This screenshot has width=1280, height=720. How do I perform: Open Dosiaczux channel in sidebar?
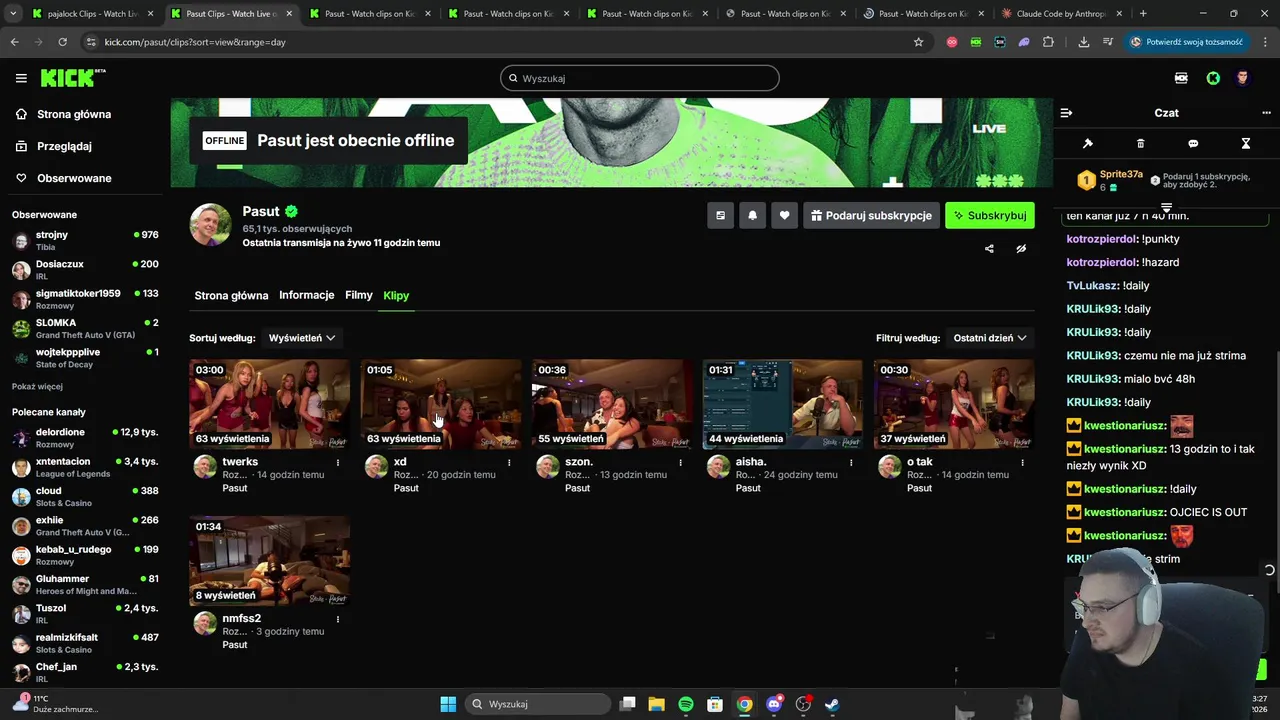click(85, 270)
